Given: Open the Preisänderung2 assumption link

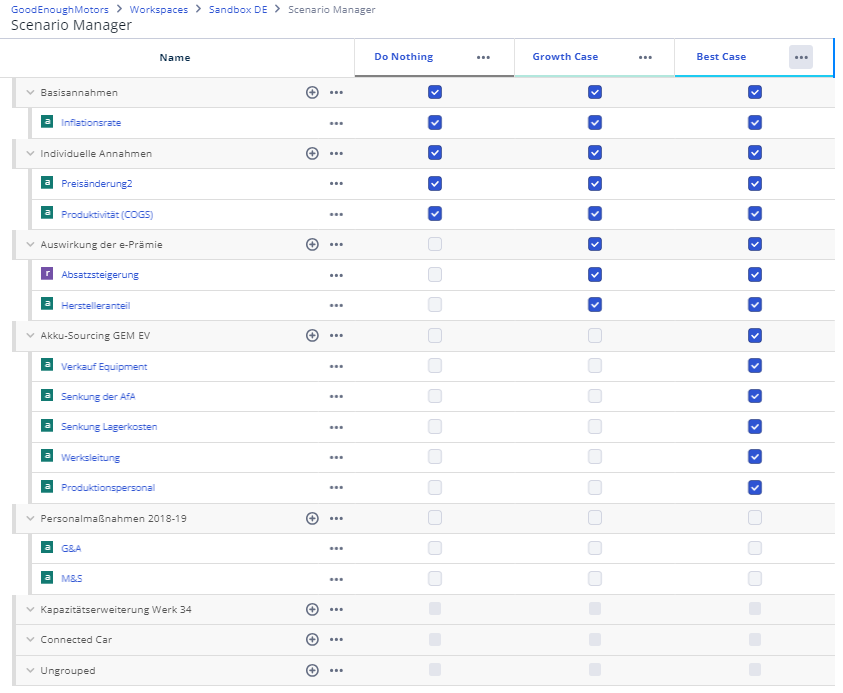Looking at the screenshot, I should [x=96, y=184].
